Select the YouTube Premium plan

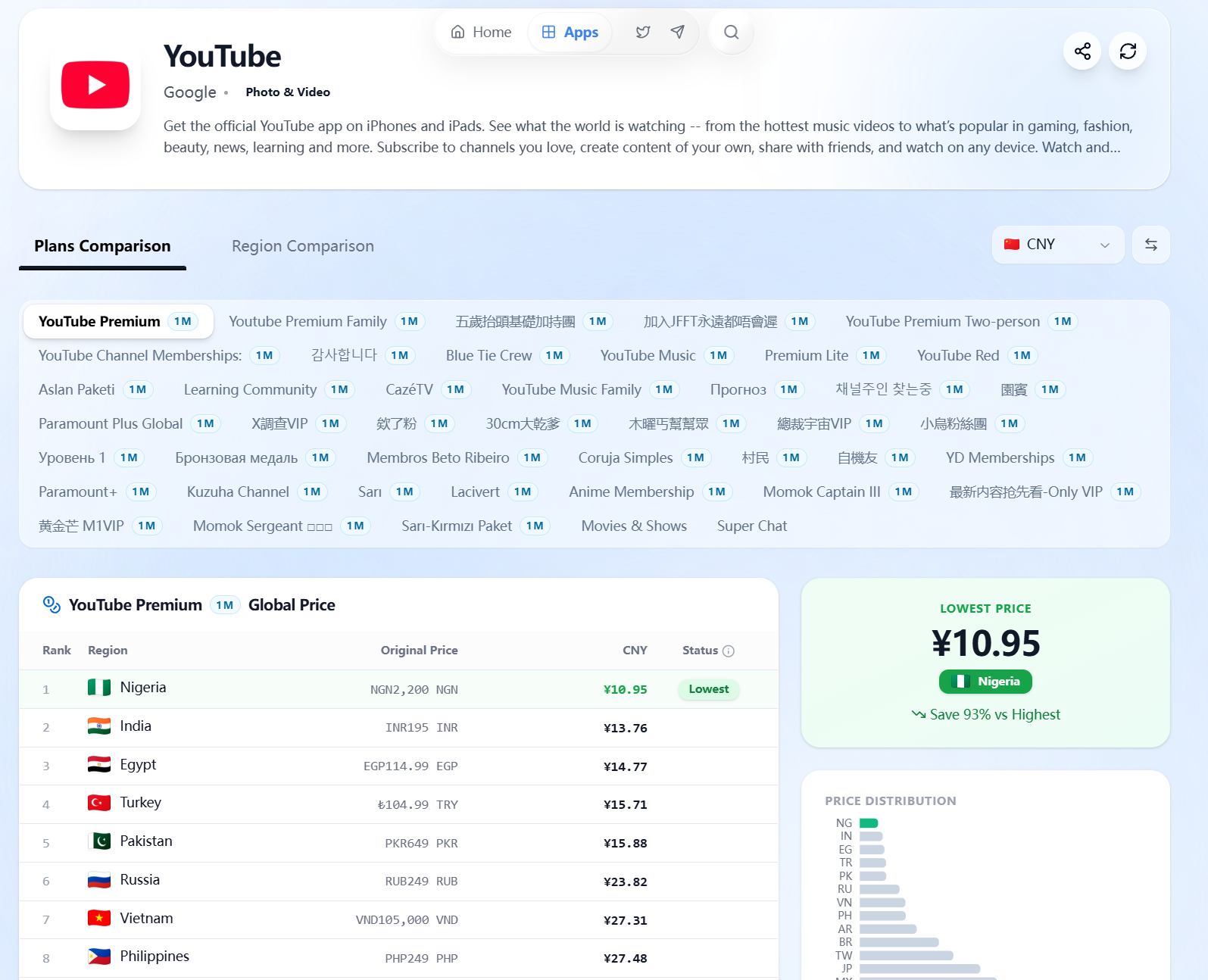click(118, 321)
